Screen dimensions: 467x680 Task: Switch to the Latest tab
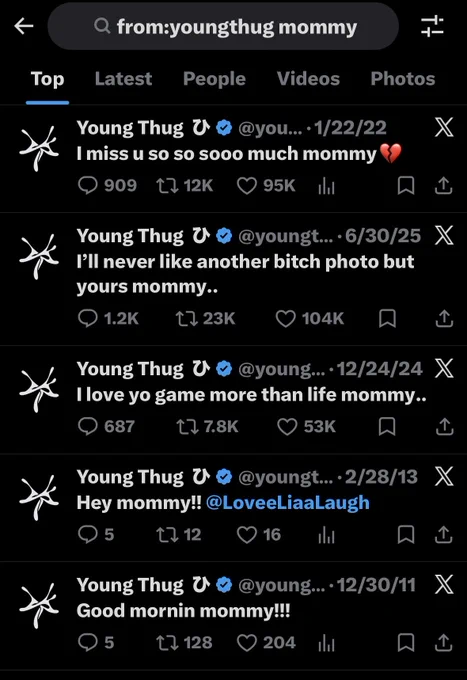point(123,79)
